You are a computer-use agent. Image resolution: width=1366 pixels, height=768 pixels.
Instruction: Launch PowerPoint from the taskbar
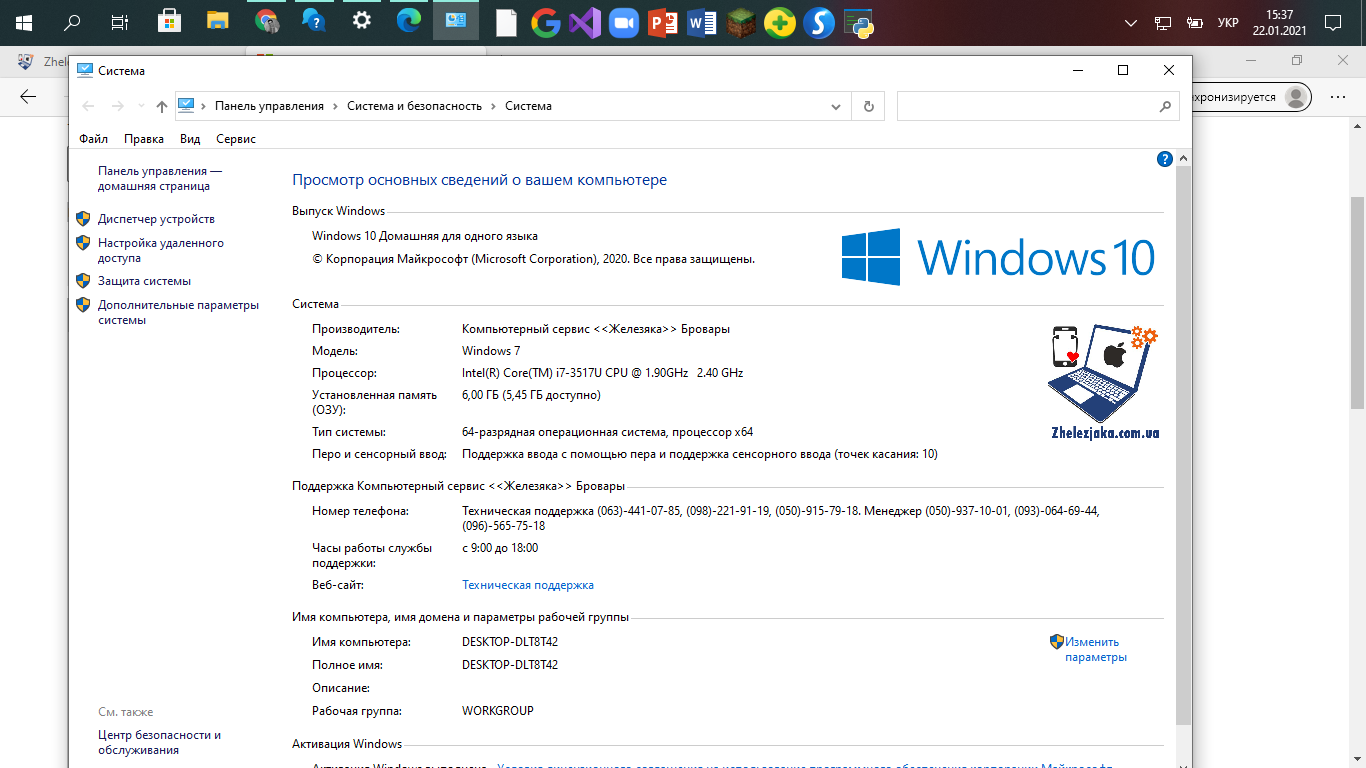(662, 21)
